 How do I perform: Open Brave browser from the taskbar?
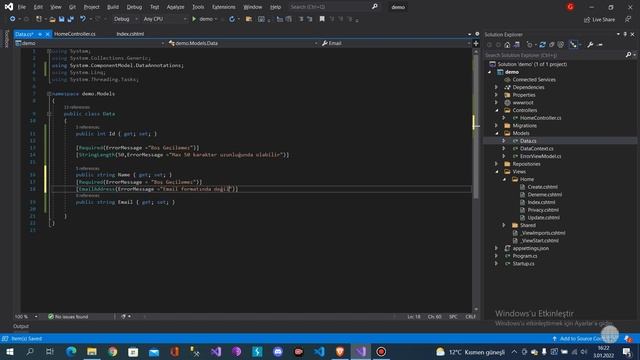point(340,351)
